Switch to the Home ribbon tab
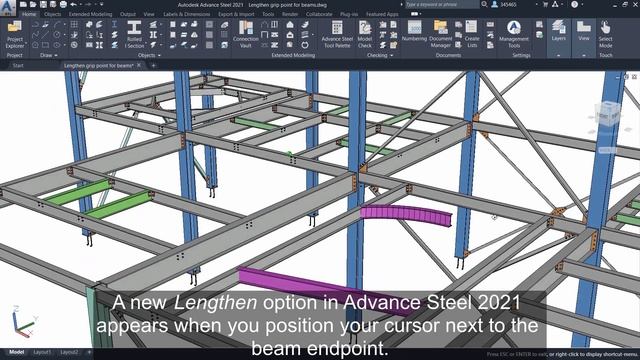 [29, 14]
